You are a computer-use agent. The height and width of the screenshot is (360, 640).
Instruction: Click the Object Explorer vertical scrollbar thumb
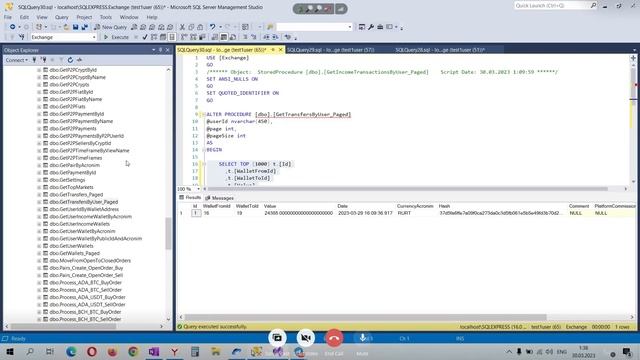click(x=168, y=233)
